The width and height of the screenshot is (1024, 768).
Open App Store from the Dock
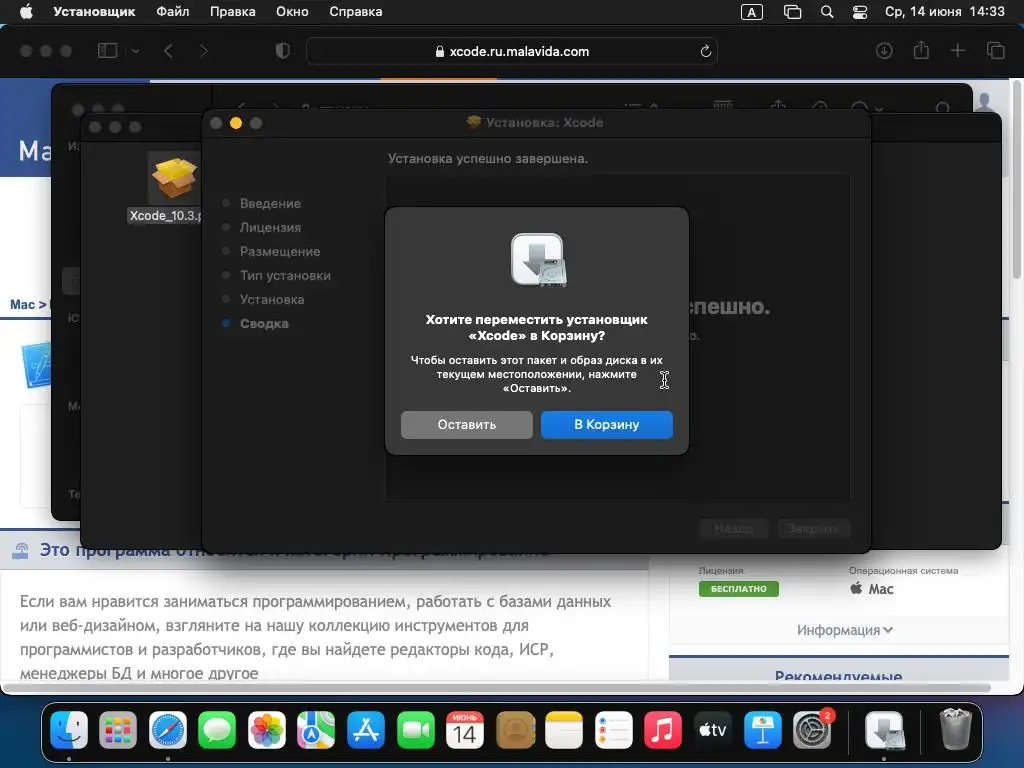[366, 730]
